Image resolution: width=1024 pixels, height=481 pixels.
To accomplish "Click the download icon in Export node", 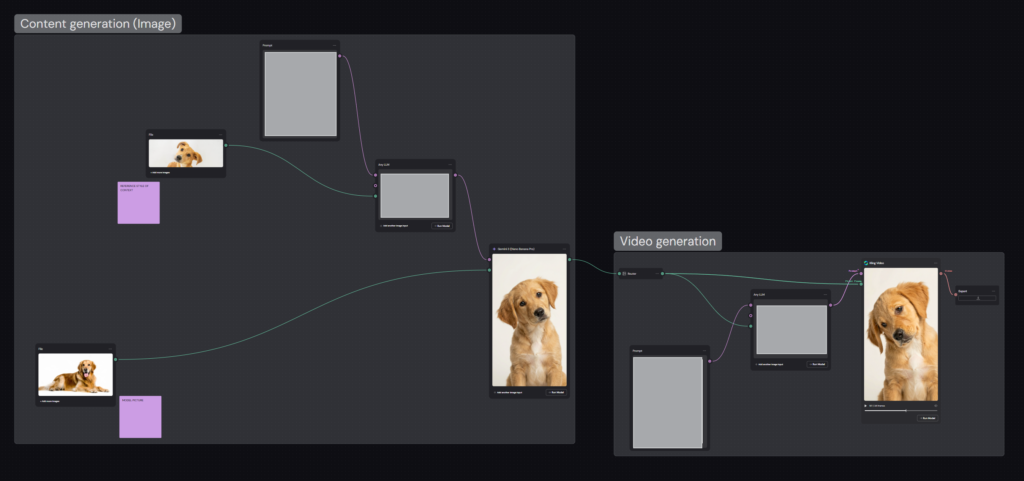I will click(x=978, y=298).
